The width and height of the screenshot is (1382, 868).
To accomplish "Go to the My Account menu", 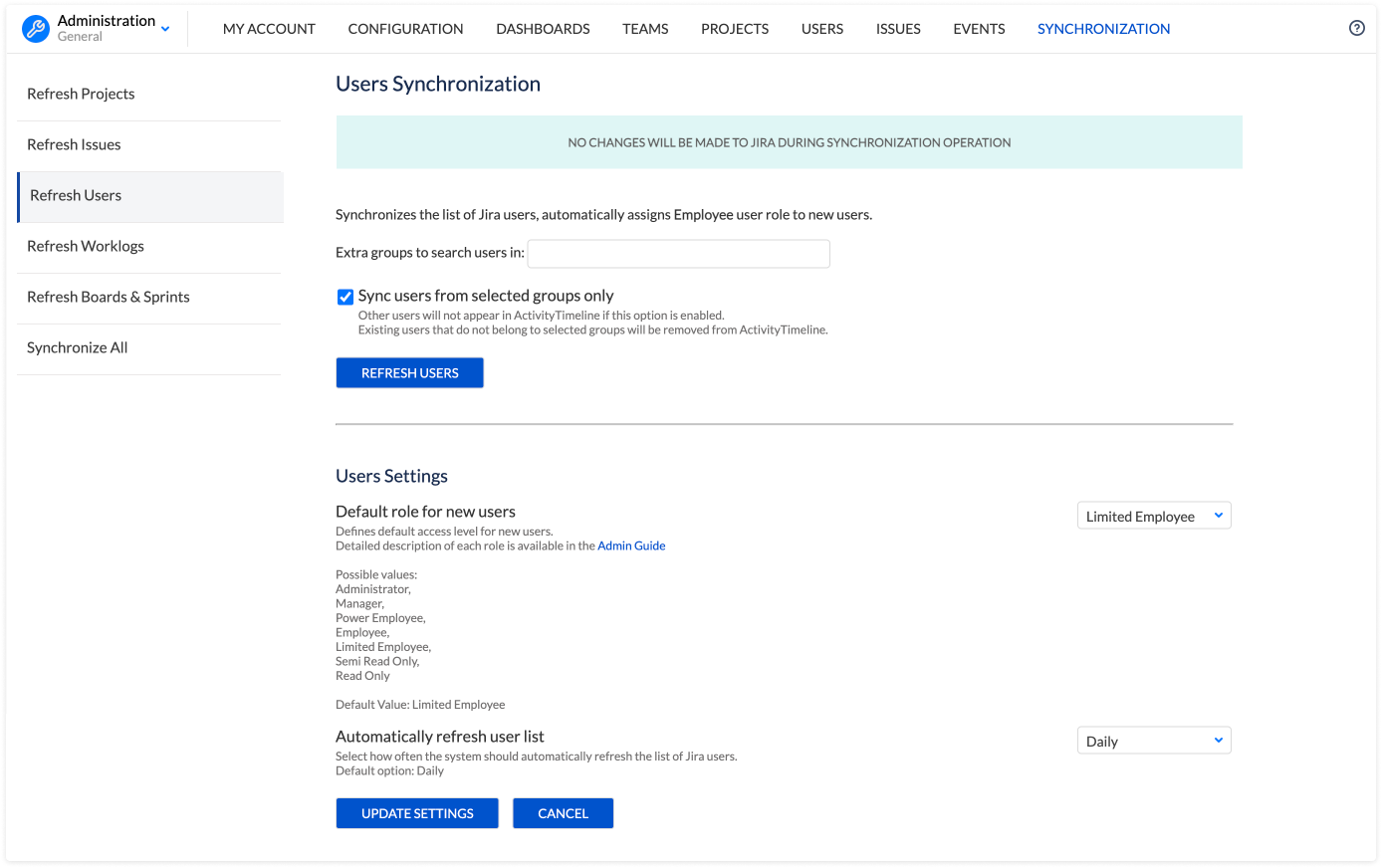I will (x=269, y=29).
